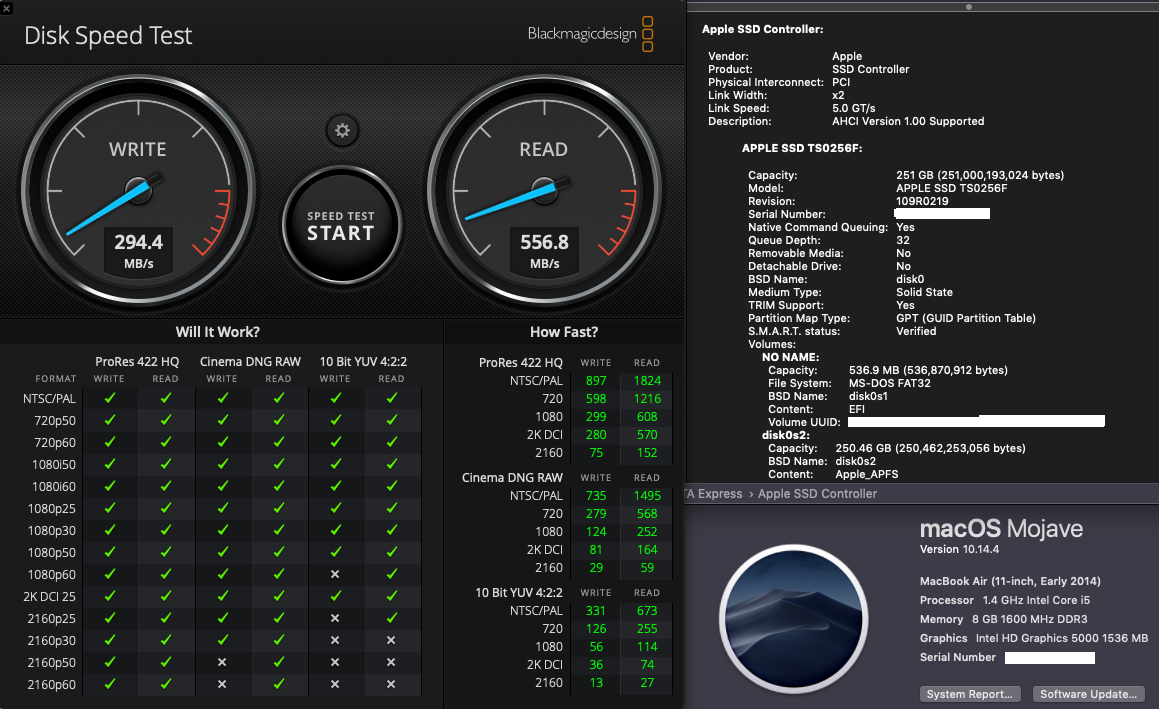Viewport: 1159px width, 709px height.
Task: Click the 1080i50 10 Bit YUV write checkmark
Action: [336, 464]
